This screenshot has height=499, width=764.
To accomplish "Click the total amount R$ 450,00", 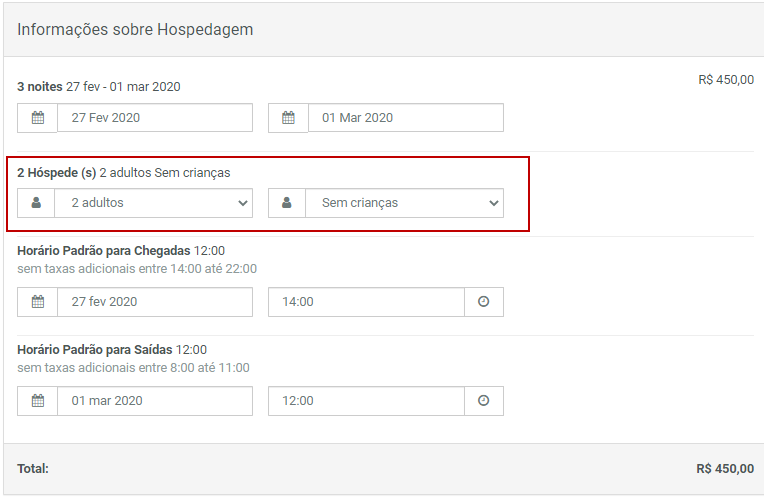I will [x=724, y=469].
